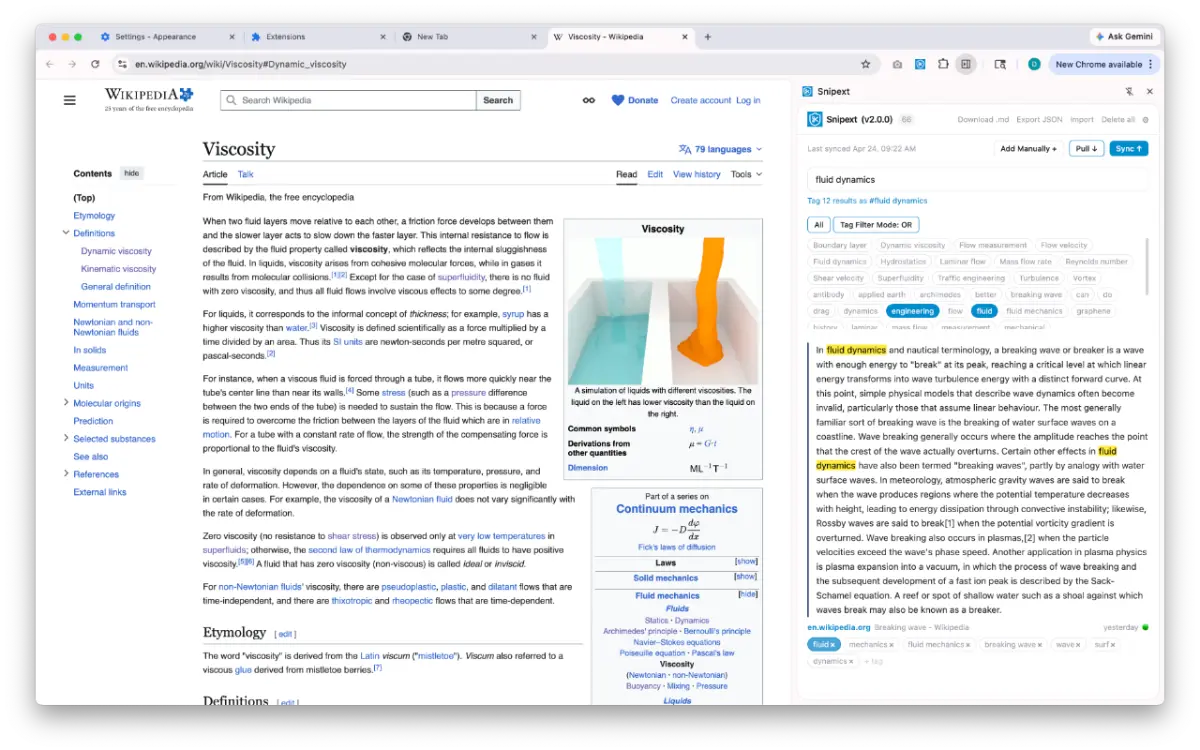Viewport: 1200px width, 750px height.
Task: Toggle the 'Dynamic viscosity' tag filter
Action: 913,245
